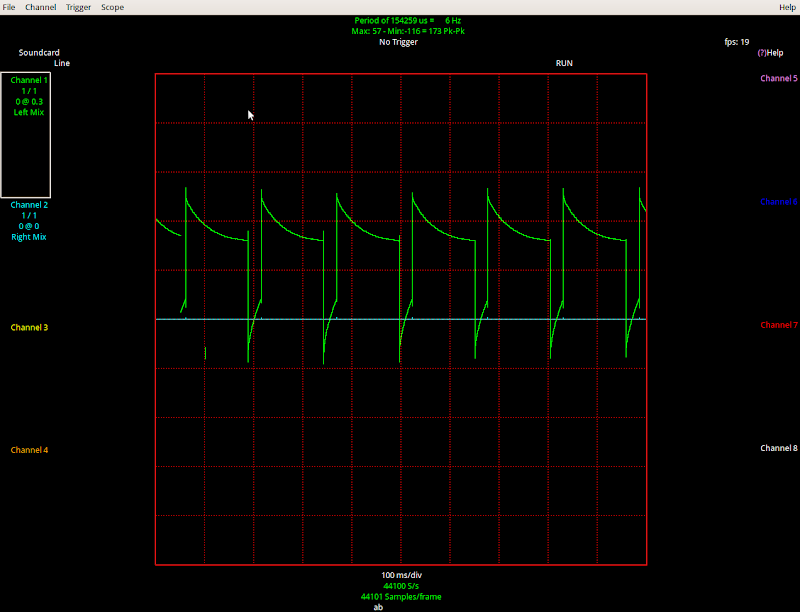Toggle the RUN state indicator

[564, 63]
